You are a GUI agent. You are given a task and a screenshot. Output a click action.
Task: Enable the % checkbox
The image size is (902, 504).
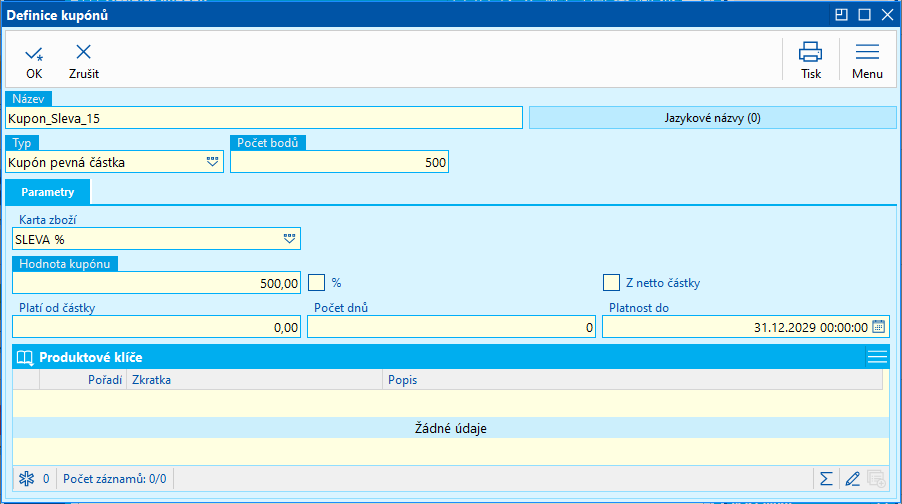(316, 282)
